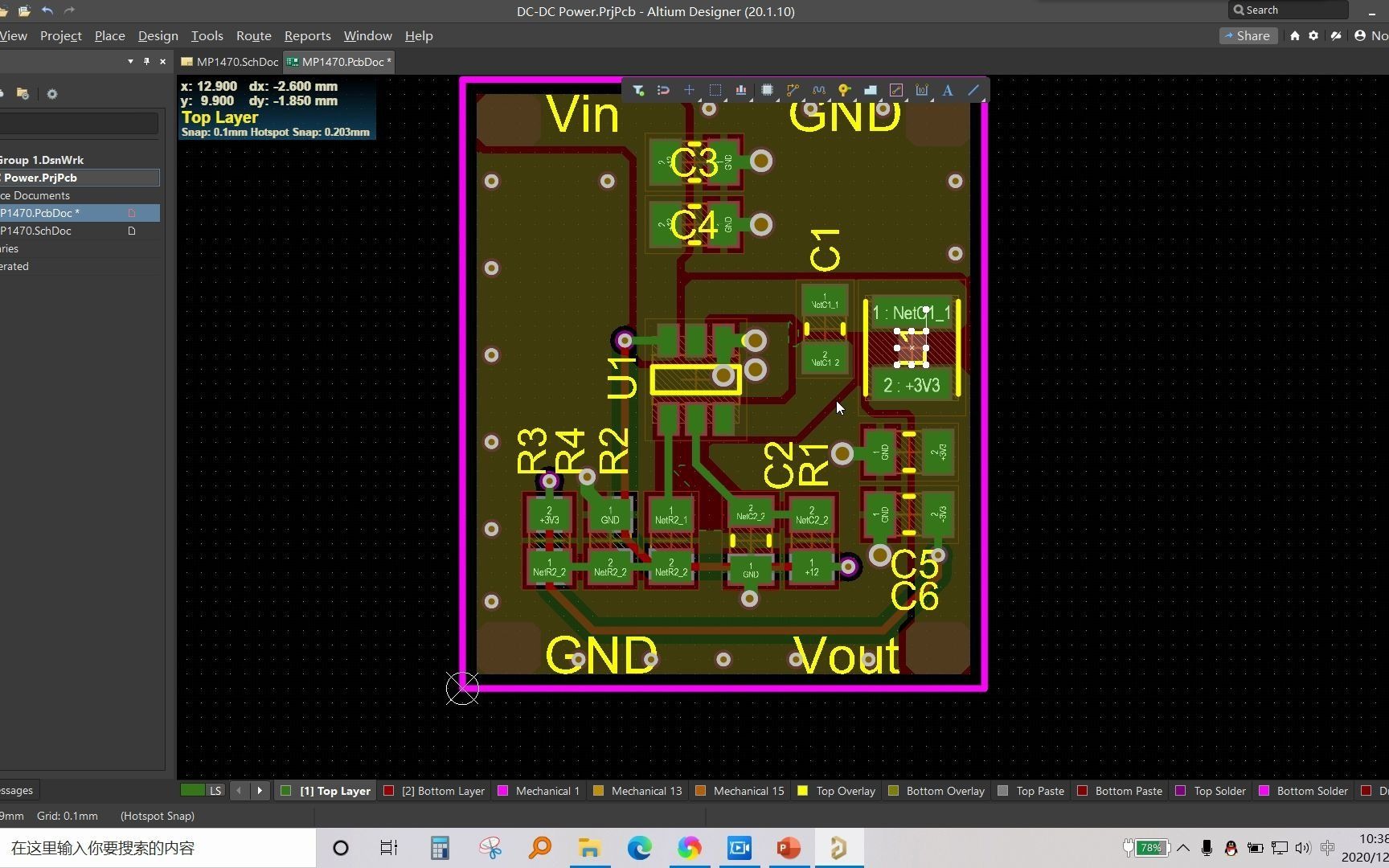Open the dimension measurement tool

point(922,90)
